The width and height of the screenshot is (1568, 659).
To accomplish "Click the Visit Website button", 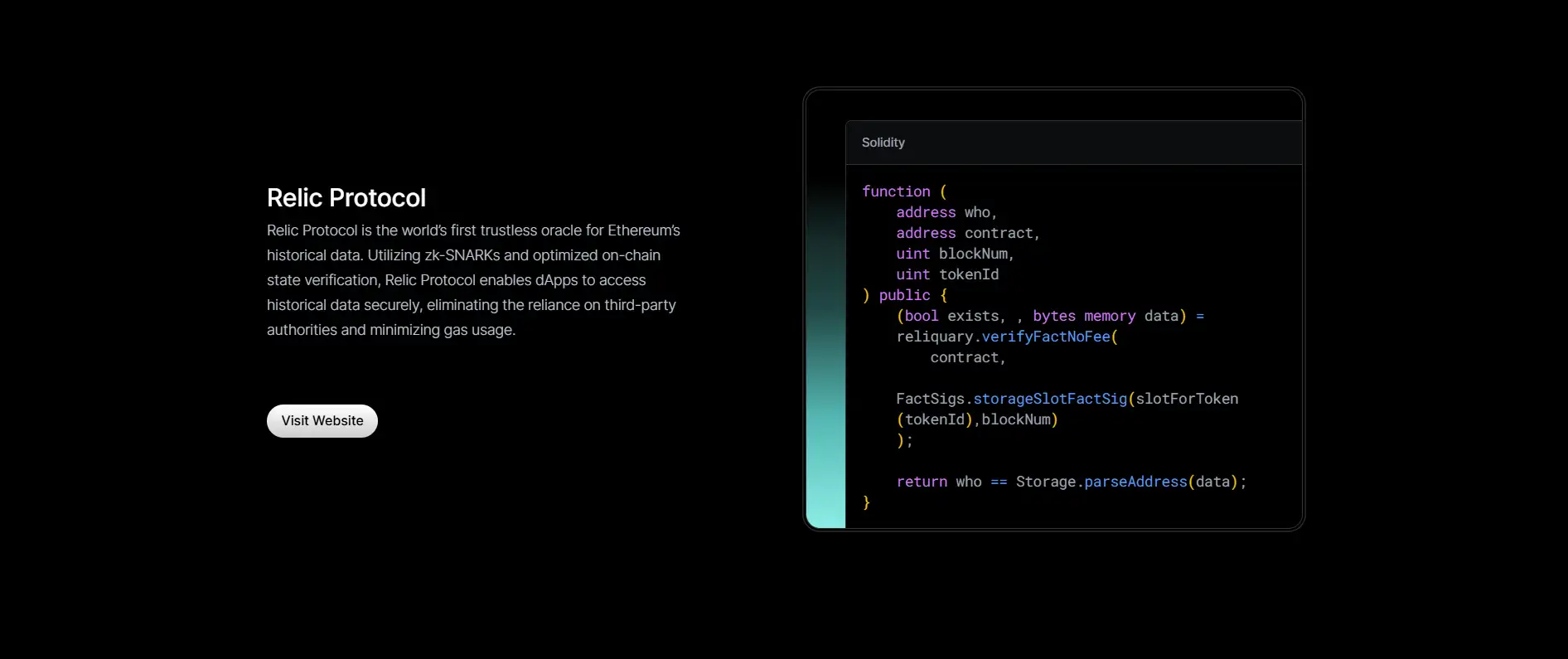I will tap(322, 421).
